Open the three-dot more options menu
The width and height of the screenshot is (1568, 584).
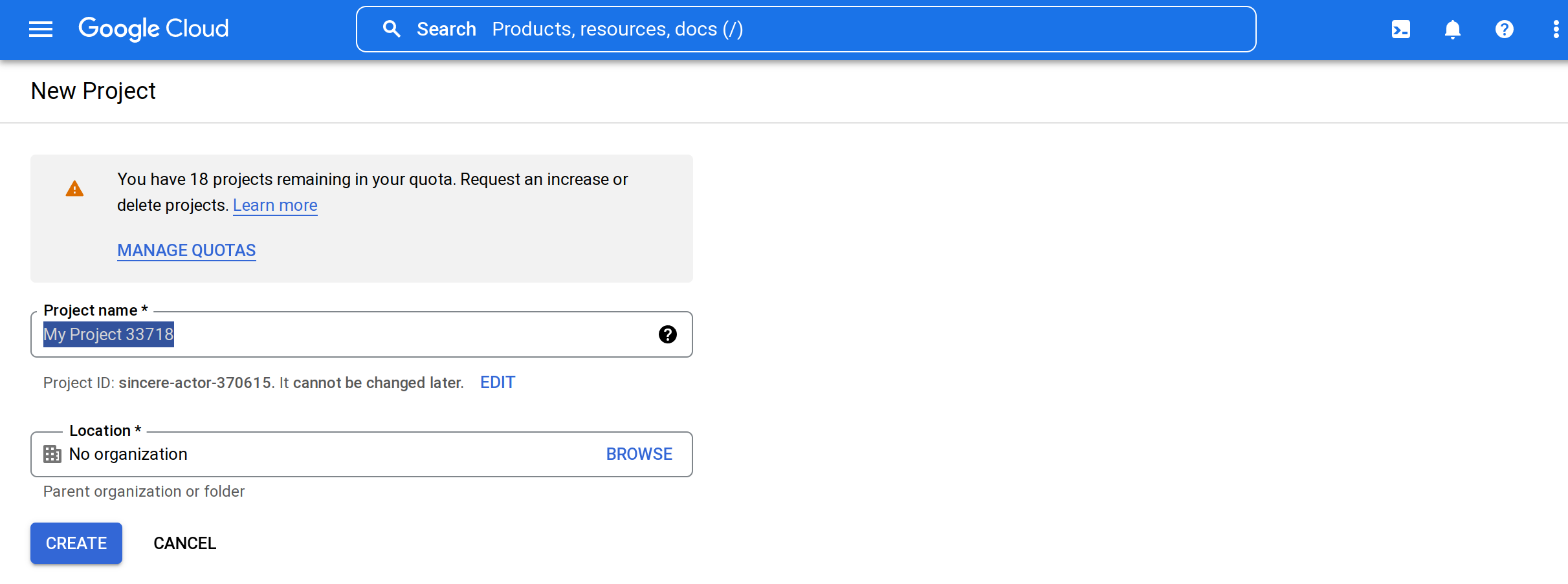1555,29
